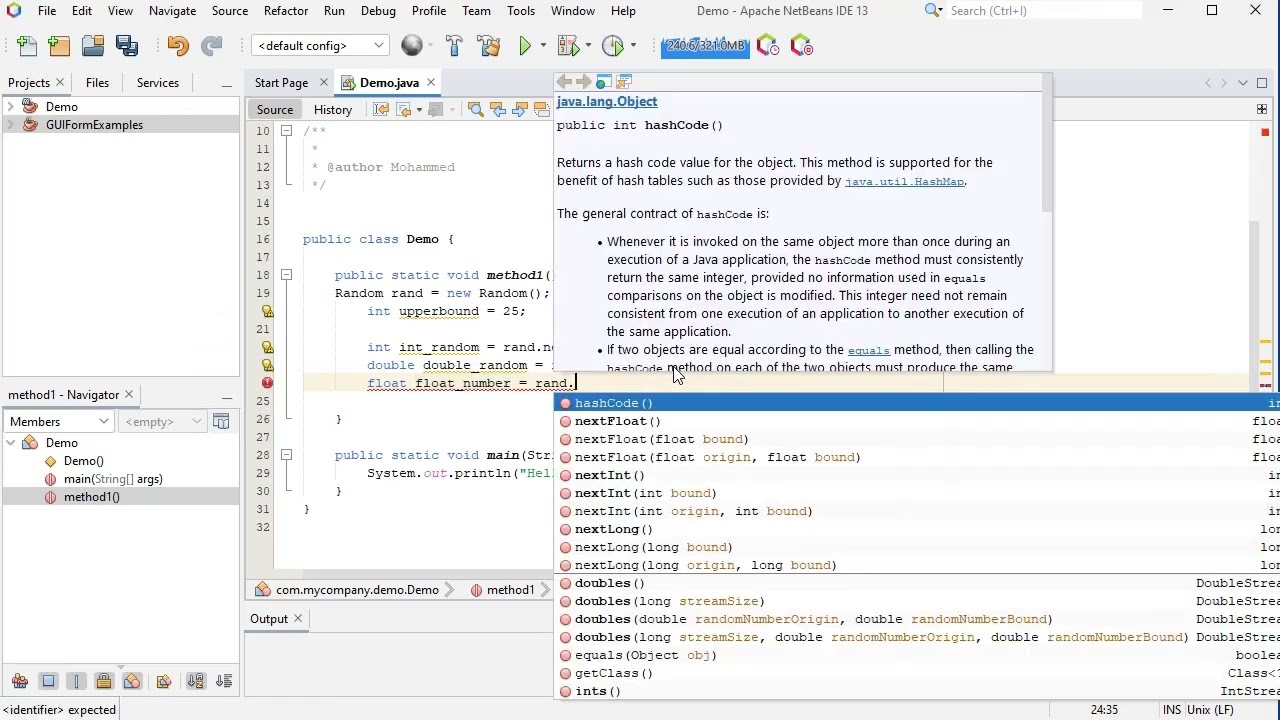Screen dimensions: 1280x720
Task: Click the Last Edit icon in editor toolbar
Action: [x=381, y=110]
